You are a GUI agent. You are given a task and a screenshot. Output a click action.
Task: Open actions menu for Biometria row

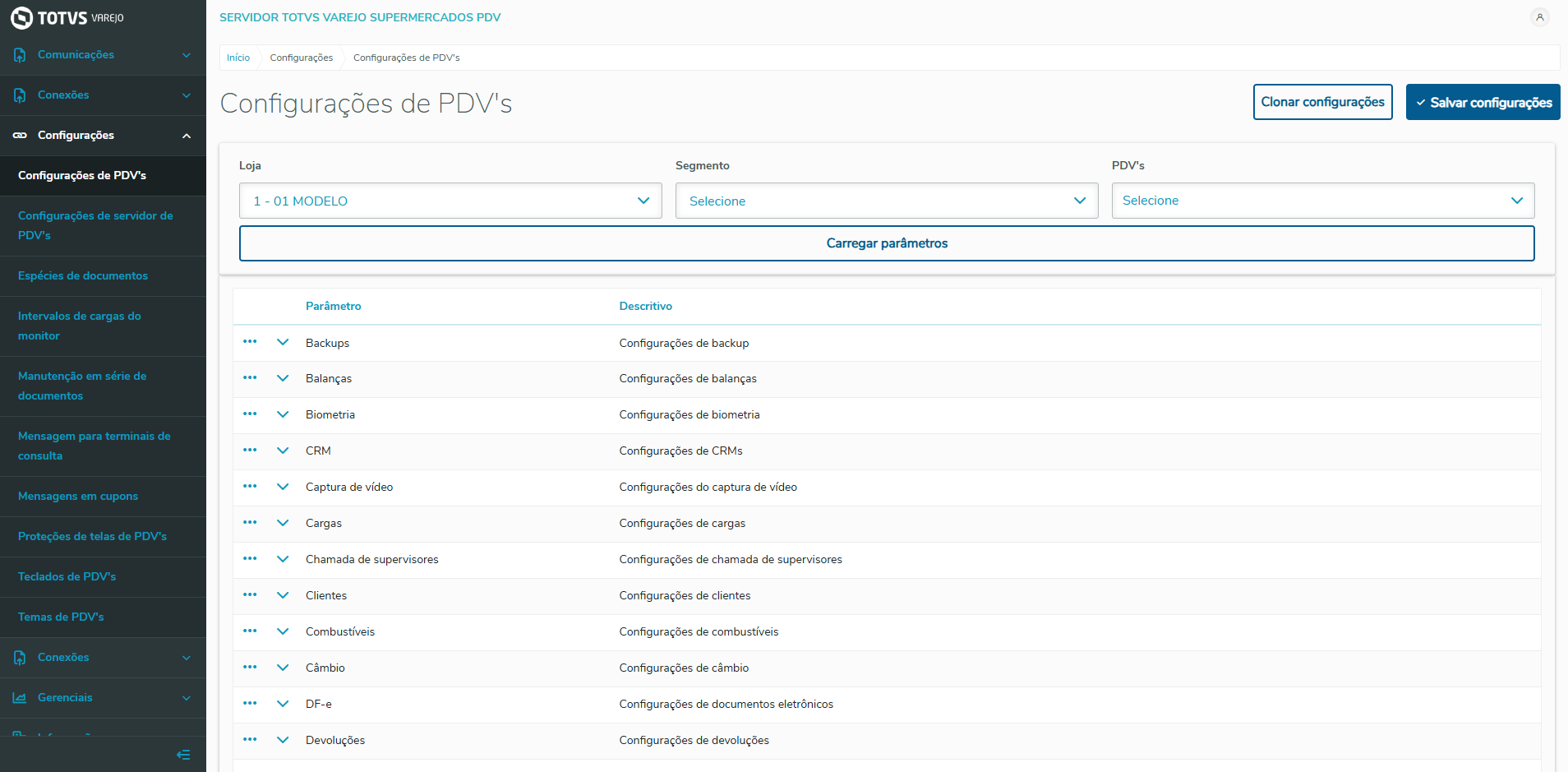pyautogui.click(x=250, y=414)
